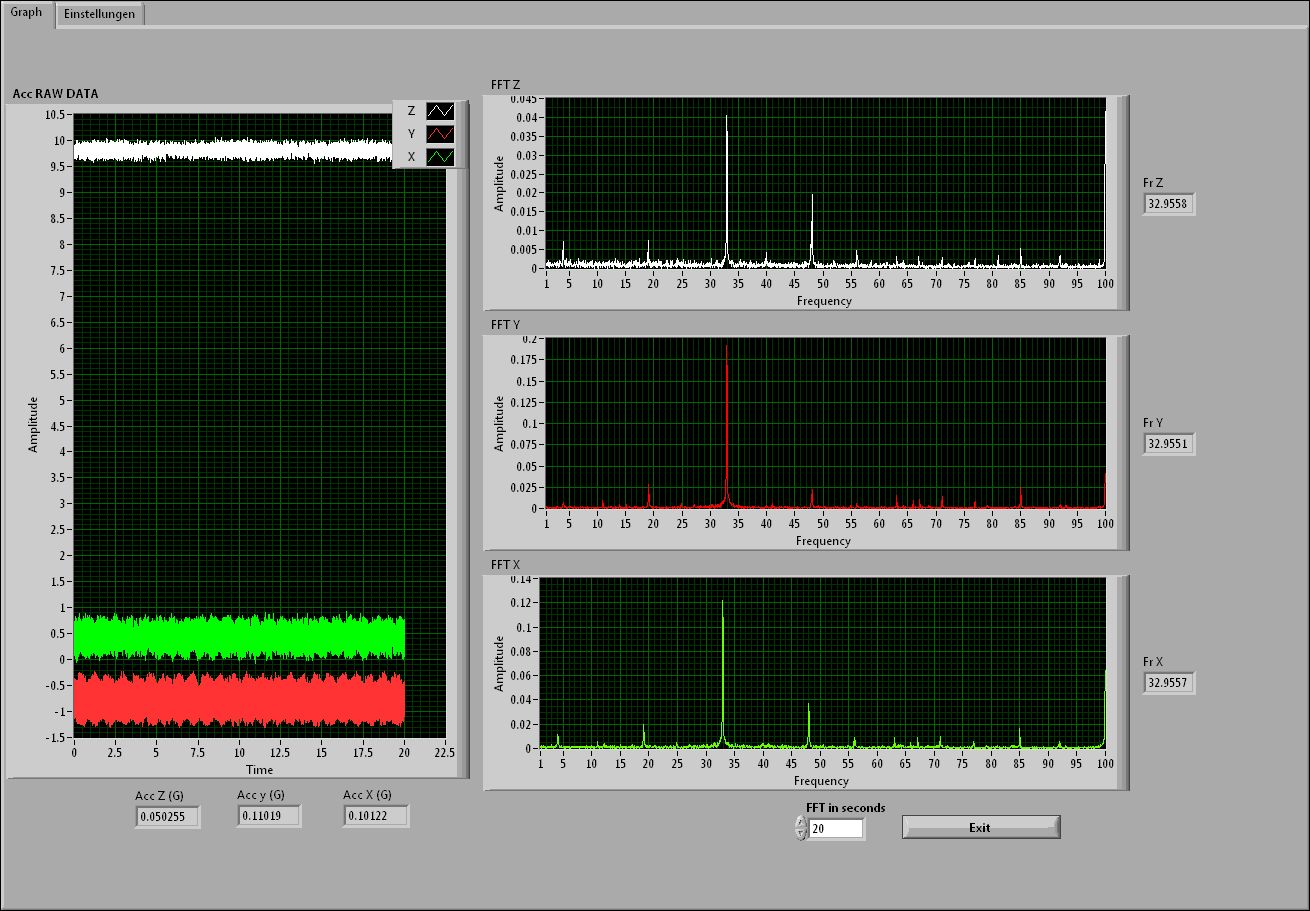Decrease FFT in seconds with down arrow
The height and width of the screenshot is (911, 1310).
[x=800, y=834]
